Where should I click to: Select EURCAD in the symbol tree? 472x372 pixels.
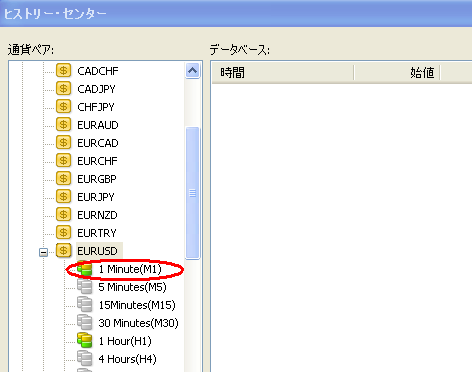click(98, 143)
